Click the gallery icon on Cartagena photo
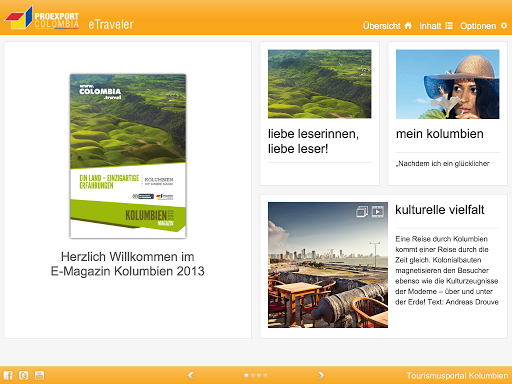 point(362,211)
